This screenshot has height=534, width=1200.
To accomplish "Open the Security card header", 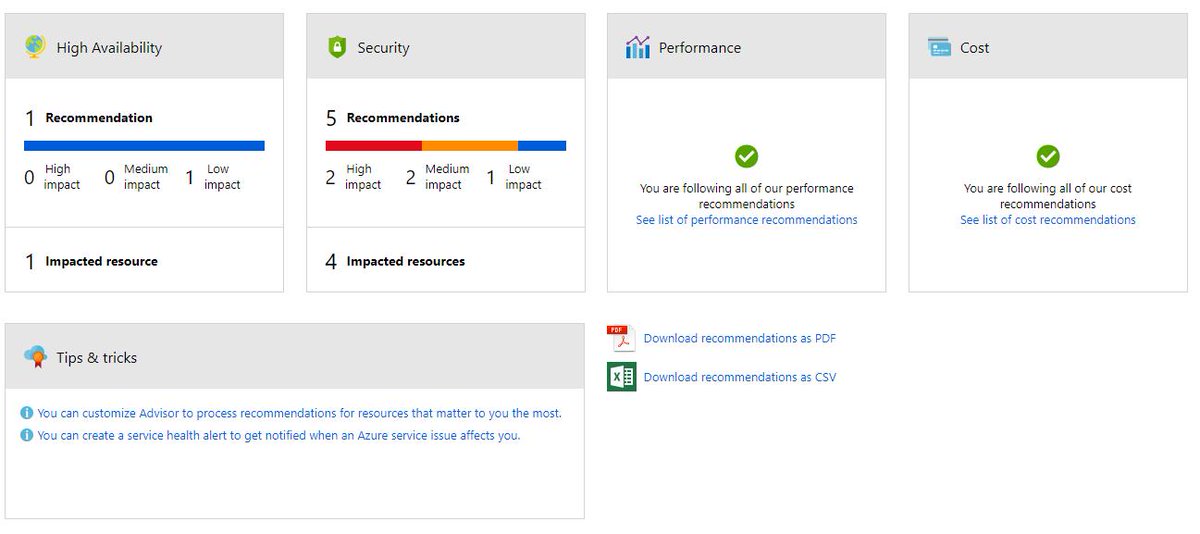I will click(445, 46).
